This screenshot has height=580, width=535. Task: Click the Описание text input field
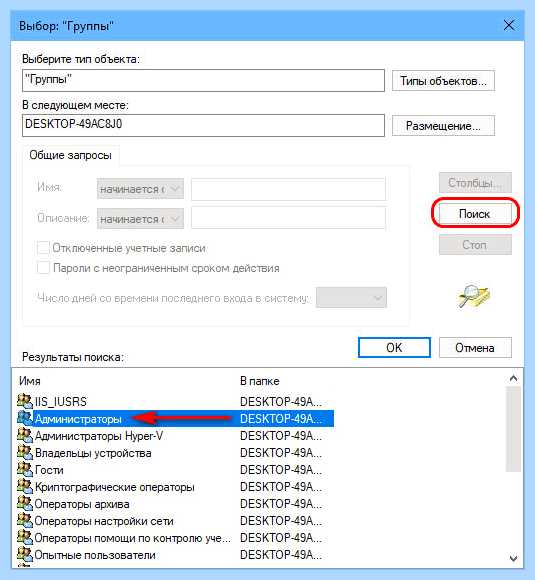point(288,218)
